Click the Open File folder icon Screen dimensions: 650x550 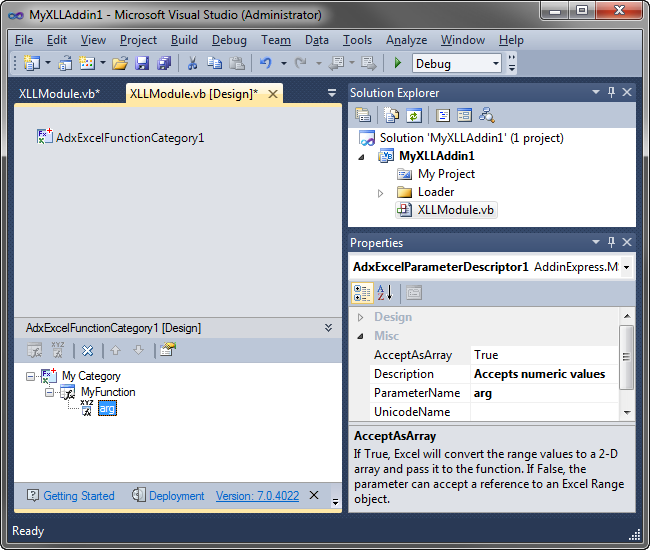click(x=120, y=63)
